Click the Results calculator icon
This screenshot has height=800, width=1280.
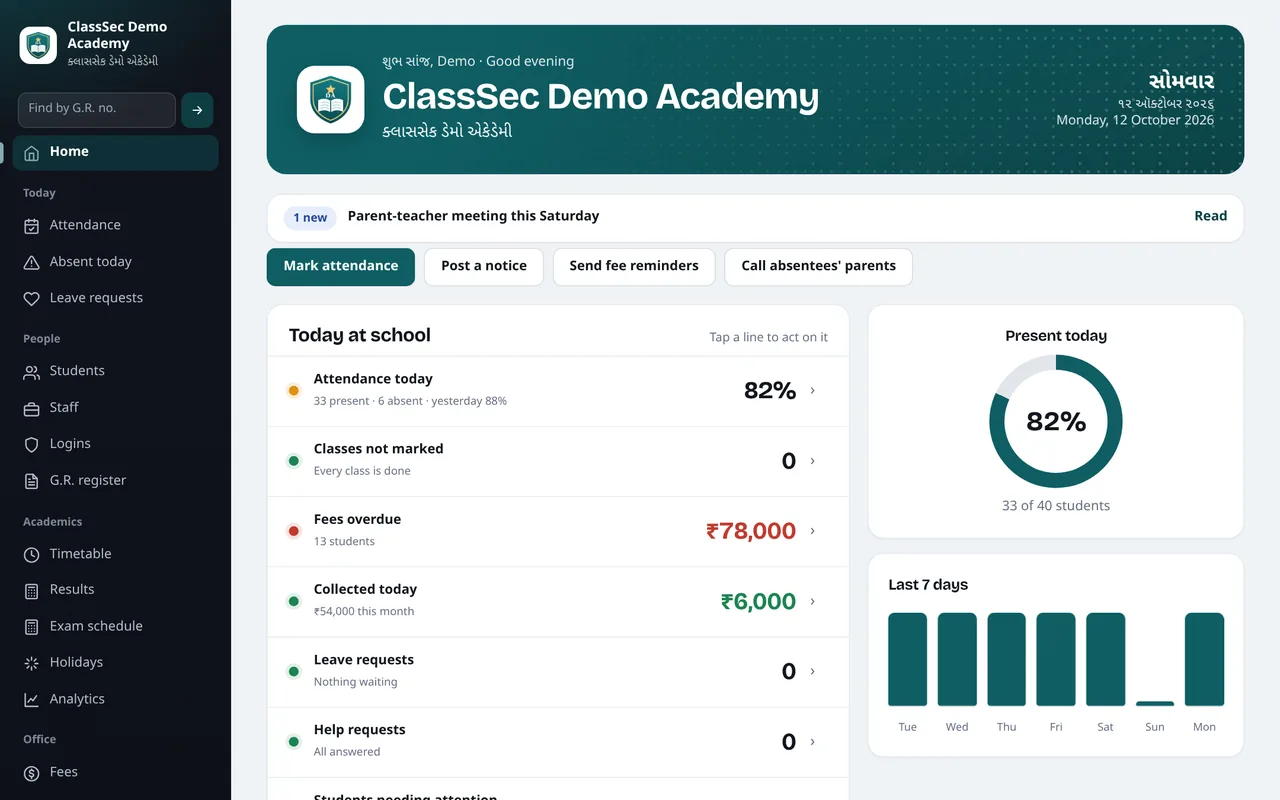pyautogui.click(x=32, y=590)
